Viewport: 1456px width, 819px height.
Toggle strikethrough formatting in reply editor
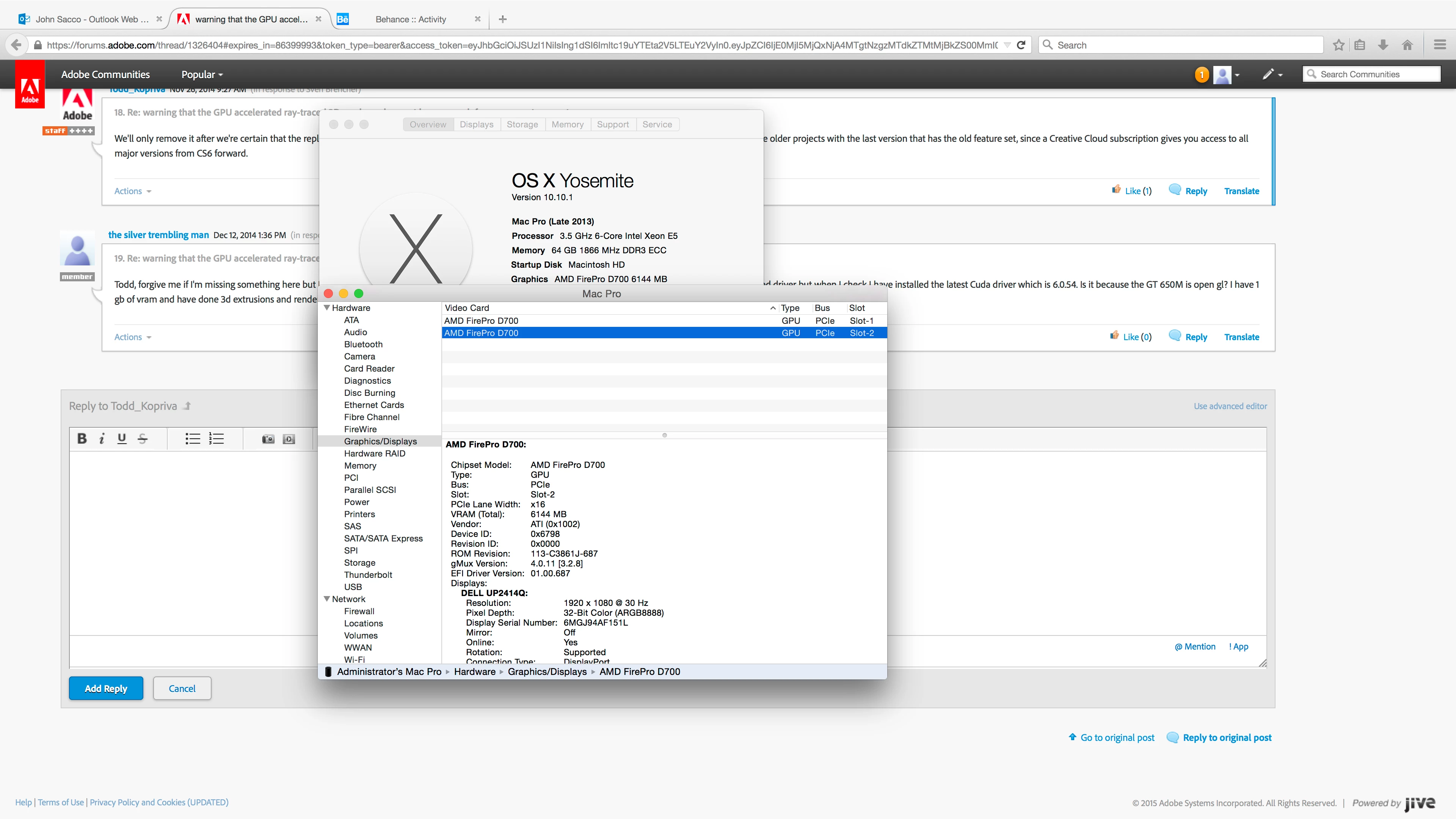pos(143,439)
